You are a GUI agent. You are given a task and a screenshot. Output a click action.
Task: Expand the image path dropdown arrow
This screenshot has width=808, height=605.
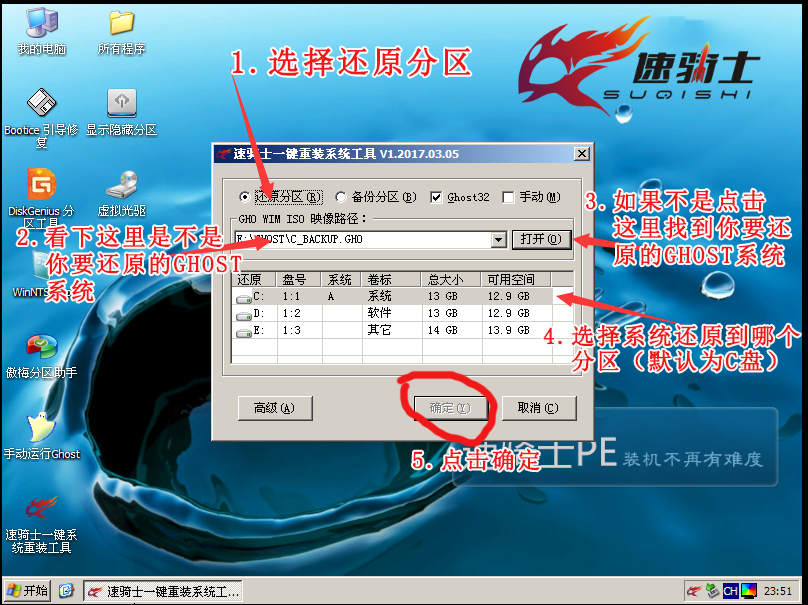[498, 239]
